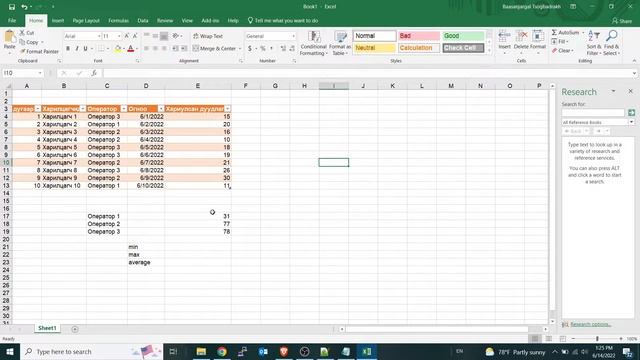Image resolution: width=640 pixels, height=360 pixels.
Task: Click the Paste clipboard icon
Action: click(9, 37)
